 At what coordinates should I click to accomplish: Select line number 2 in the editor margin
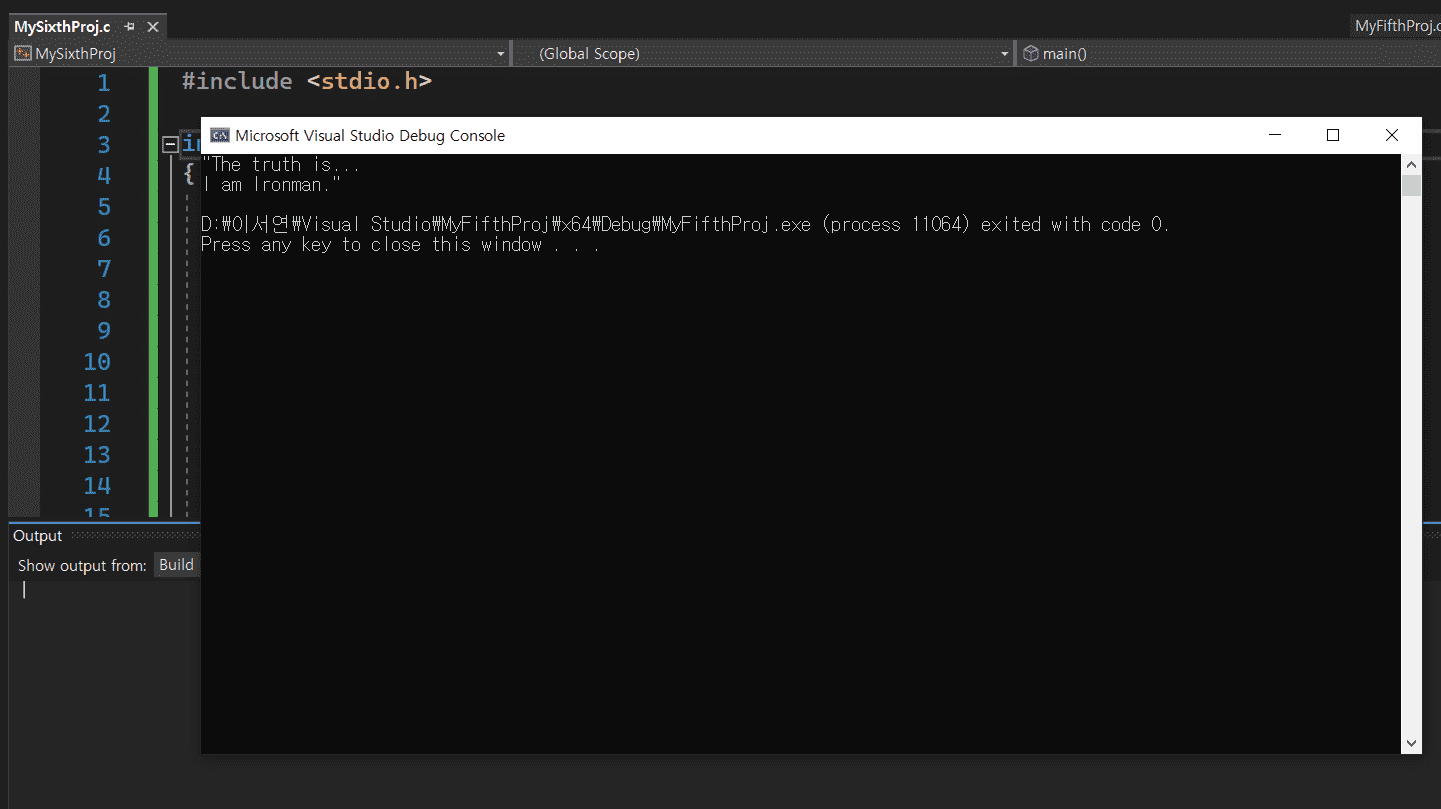104,114
